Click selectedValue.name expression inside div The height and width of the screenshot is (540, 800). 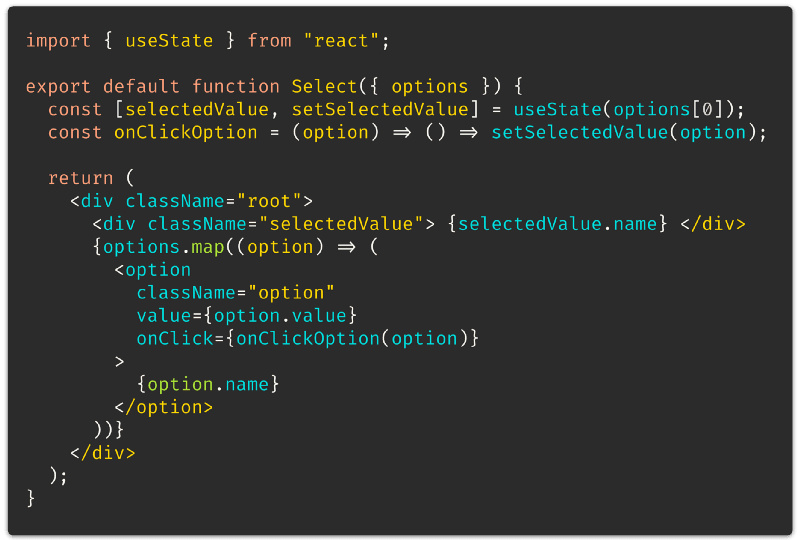pyautogui.click(x=558, y=224)
